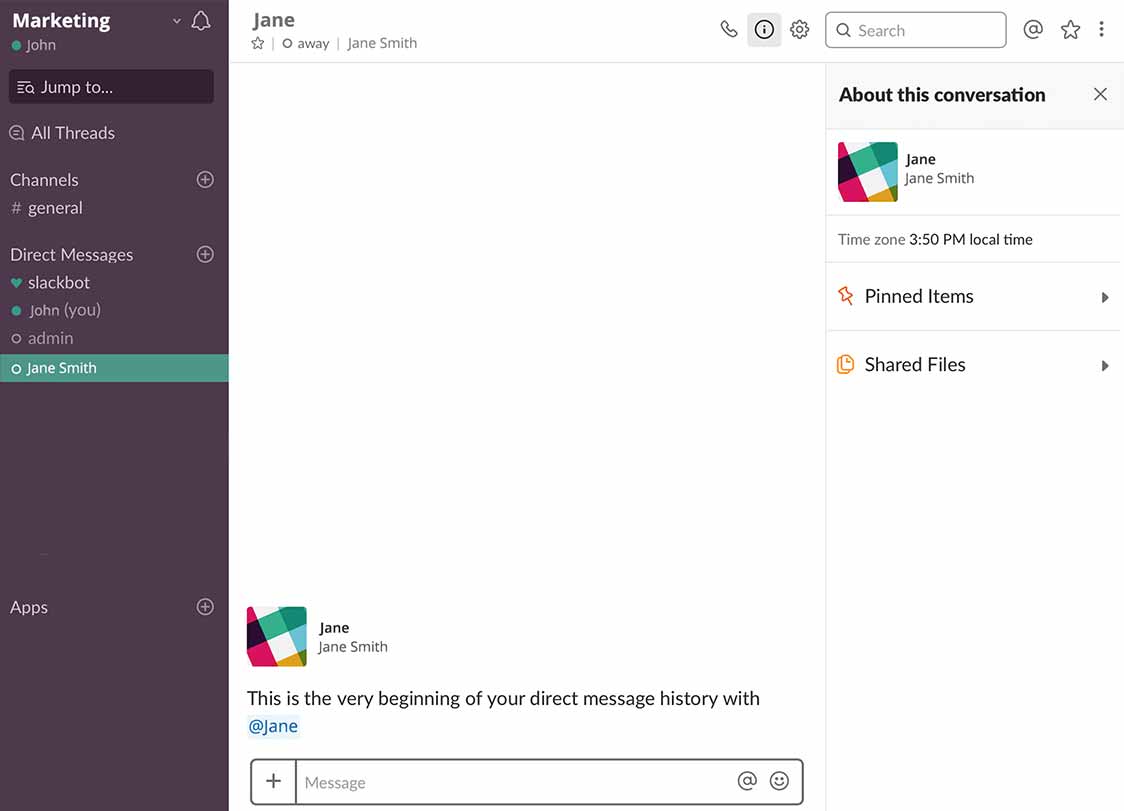Click the attach plus button in composer
1124x811 pixels.
click(273, 781)
